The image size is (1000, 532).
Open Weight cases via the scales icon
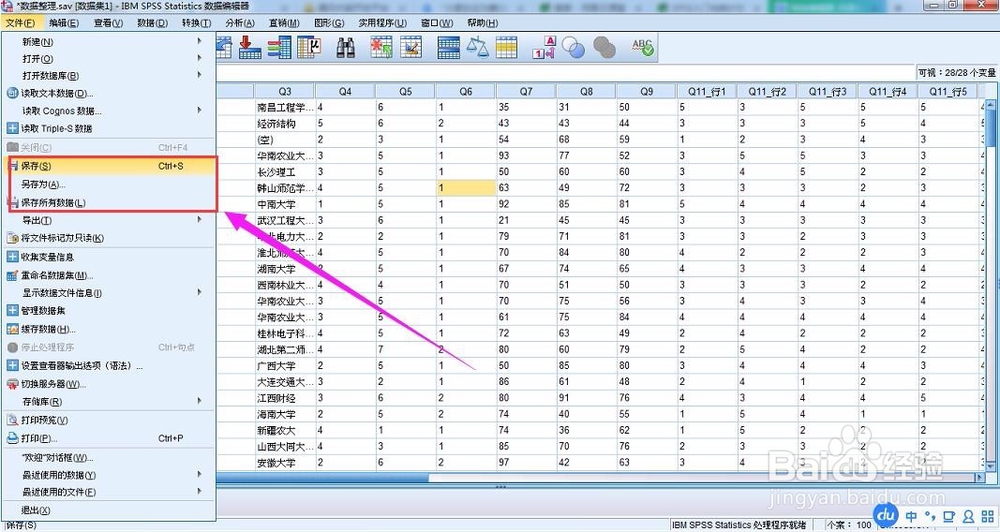478,47
